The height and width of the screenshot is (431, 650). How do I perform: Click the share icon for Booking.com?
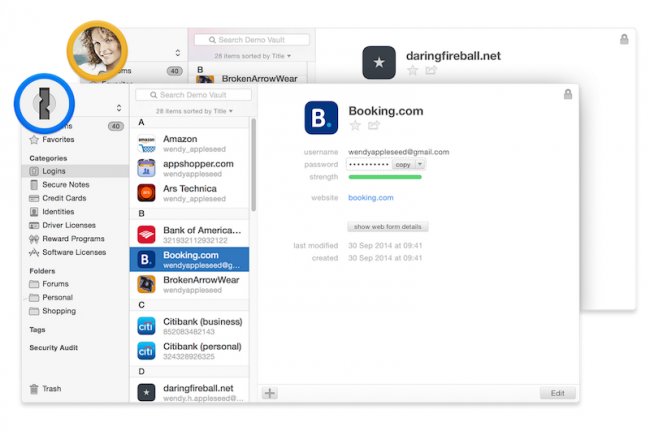(x=374, y=125)
